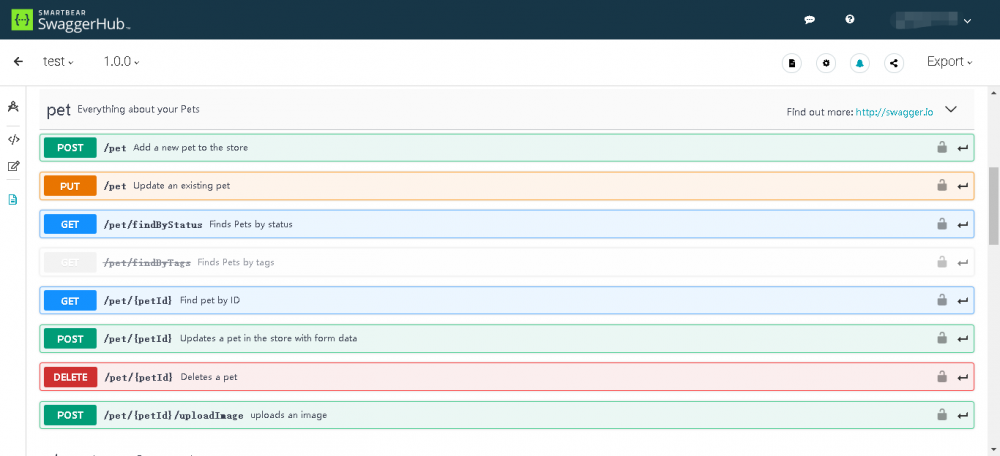
Task: Collapse the pet section with chevron
Action: pyautogui.click(x=951, y=110)
